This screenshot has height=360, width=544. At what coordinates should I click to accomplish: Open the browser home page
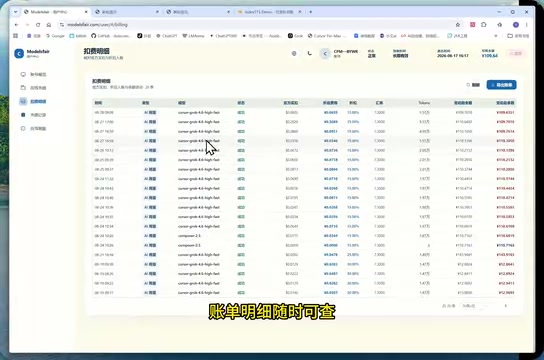point(49,25)
